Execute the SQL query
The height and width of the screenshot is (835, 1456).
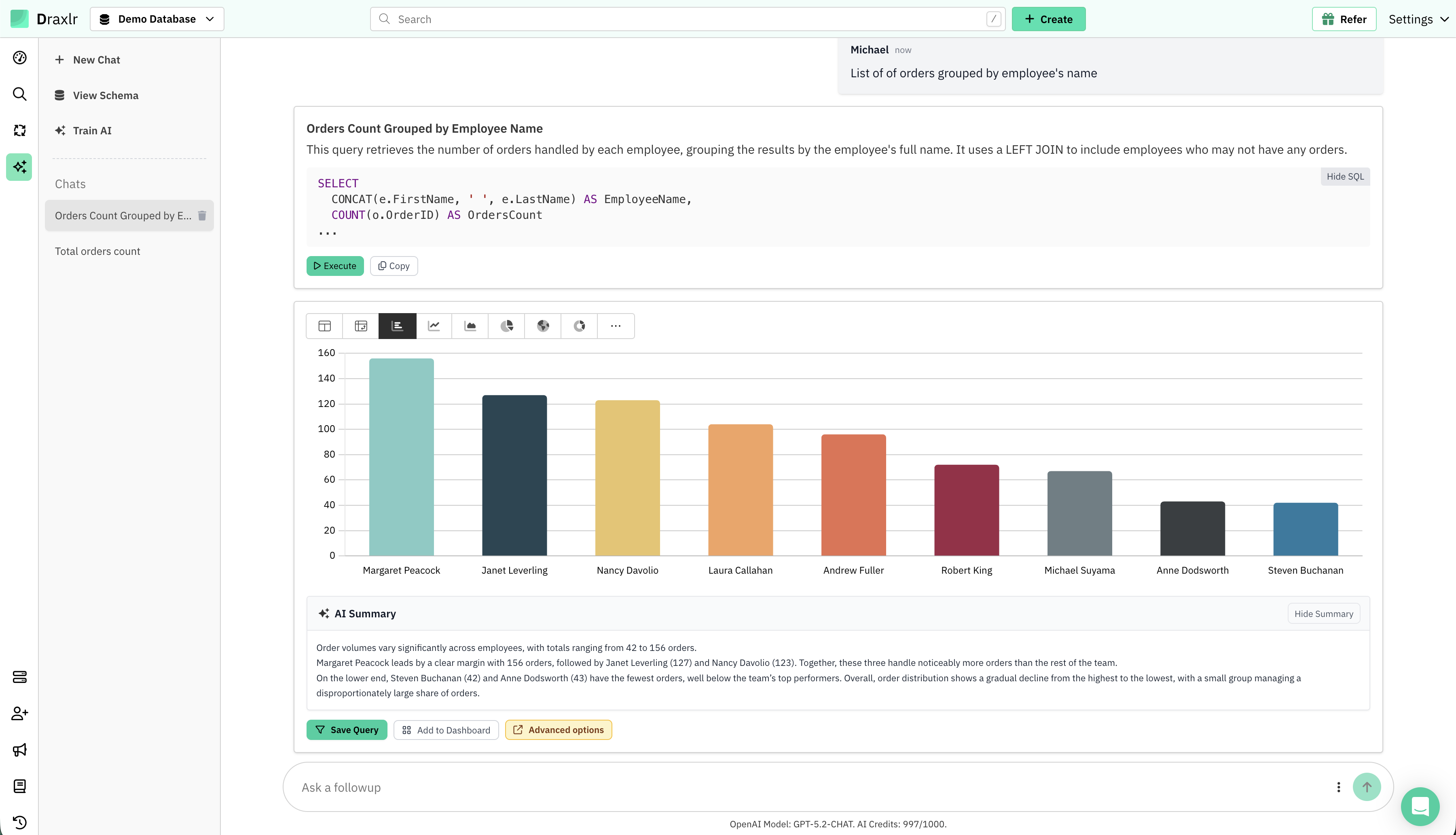[335, 265]
